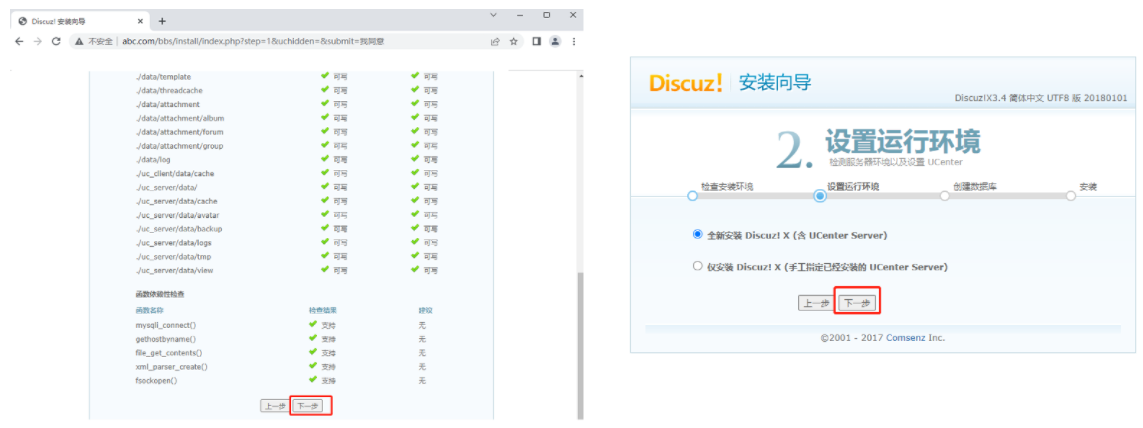Click the not-secure warning triangle icon
Screen dimensions: 1143x428
(79, 42)
